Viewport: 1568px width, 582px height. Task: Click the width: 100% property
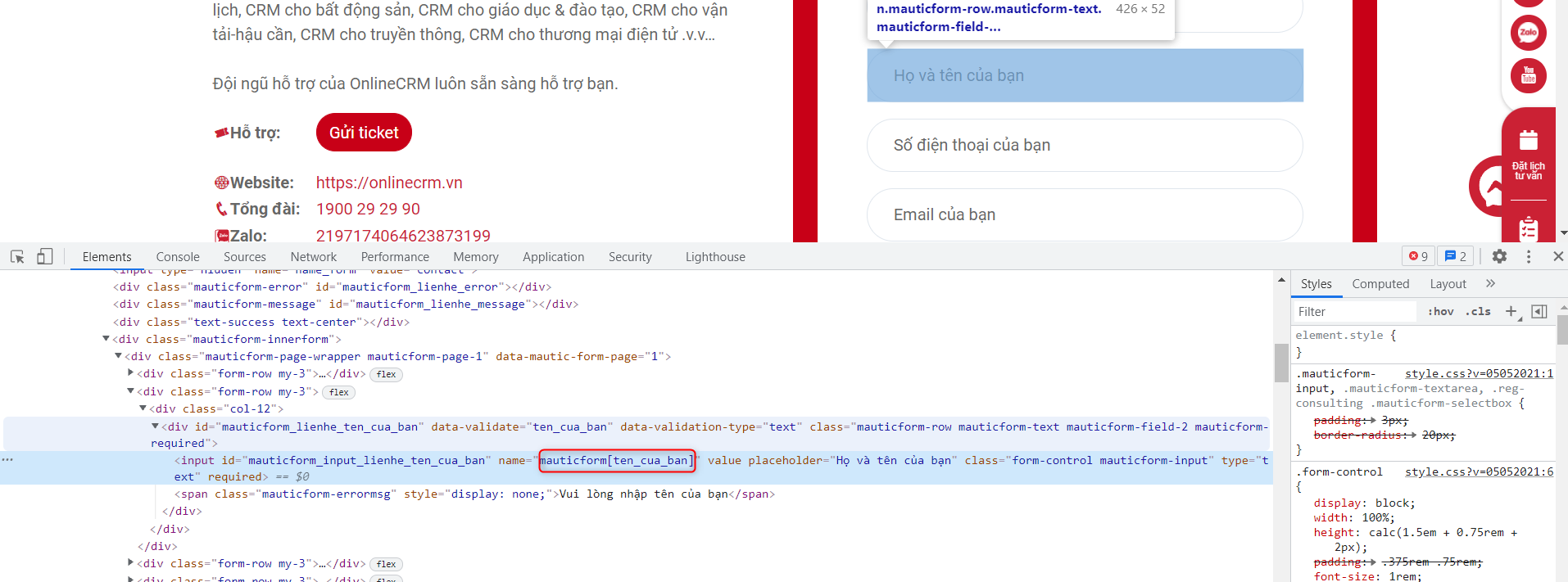point(1354,517)
